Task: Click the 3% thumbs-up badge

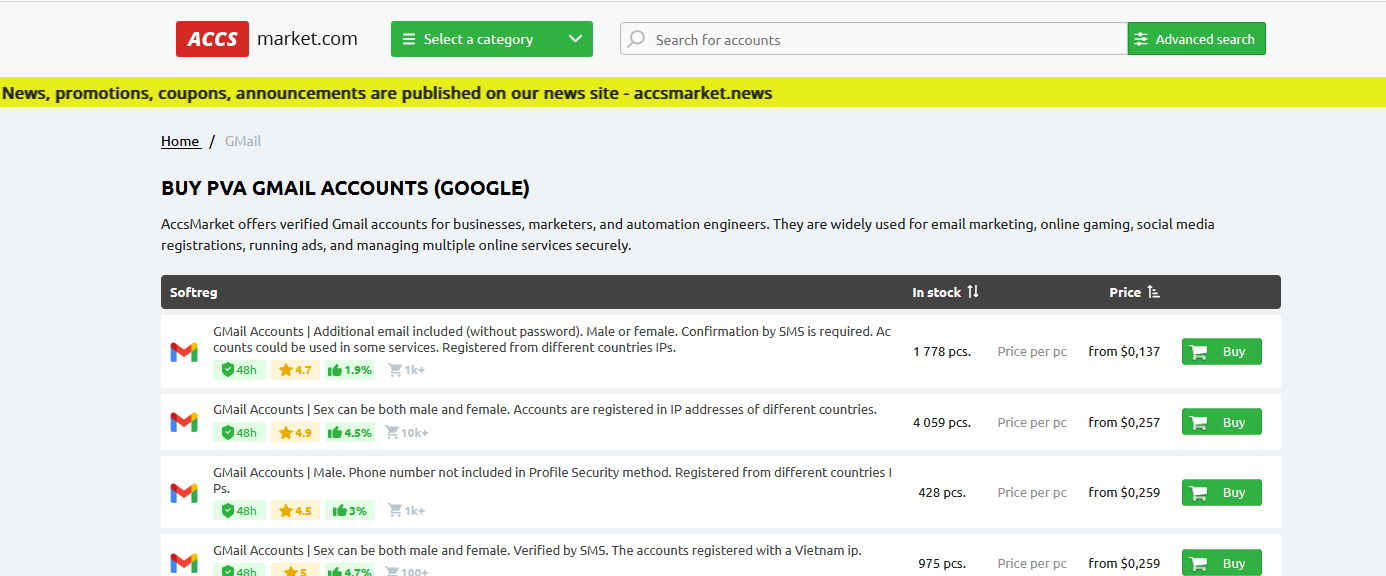Action: click(350, 510)
